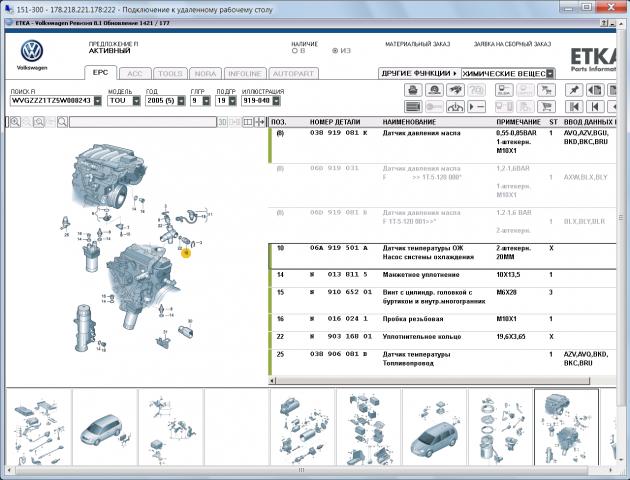This screenshot has width=630, height=480.
Task: Click the parts table horizontal scrollbar
Action: [x=432, y=380]
